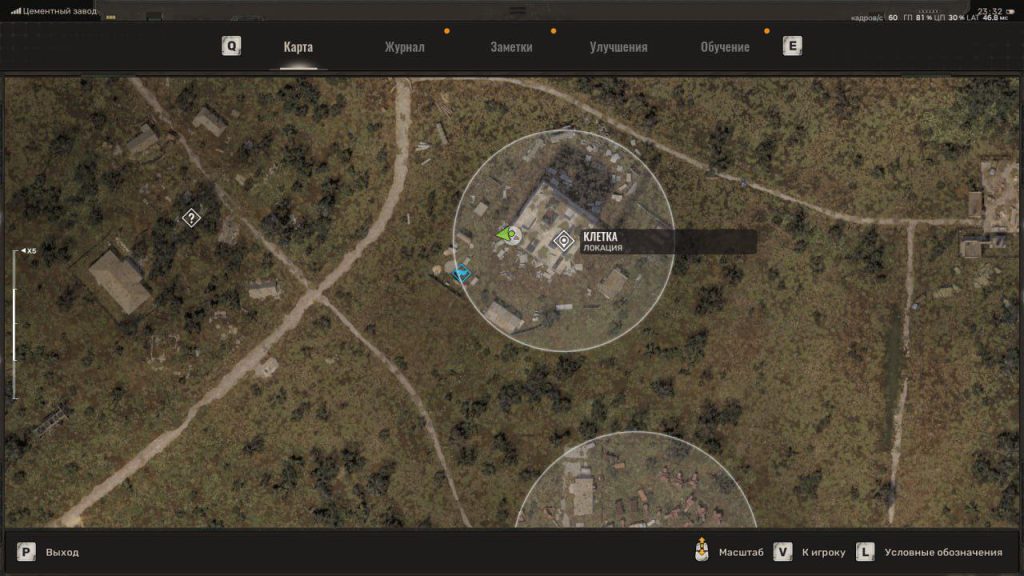Open Условные обозначения legend
This screenshot has width=1024, height=576.
pos(943,552)
